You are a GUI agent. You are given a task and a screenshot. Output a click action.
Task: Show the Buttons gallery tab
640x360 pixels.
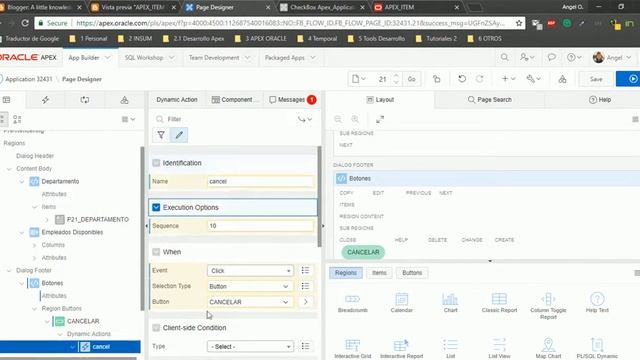(x=412, y=273)
